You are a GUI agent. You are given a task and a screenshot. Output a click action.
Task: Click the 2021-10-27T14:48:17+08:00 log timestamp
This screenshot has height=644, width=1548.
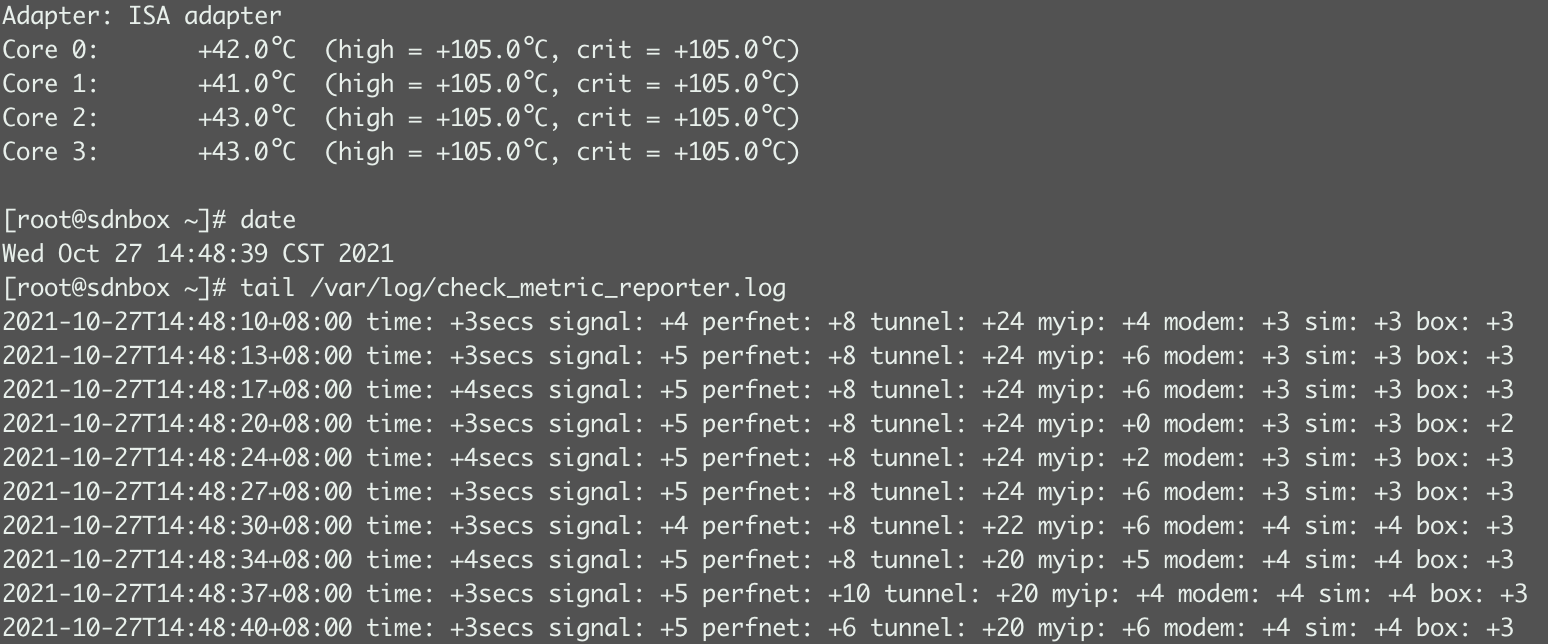(x=177, y=390)
